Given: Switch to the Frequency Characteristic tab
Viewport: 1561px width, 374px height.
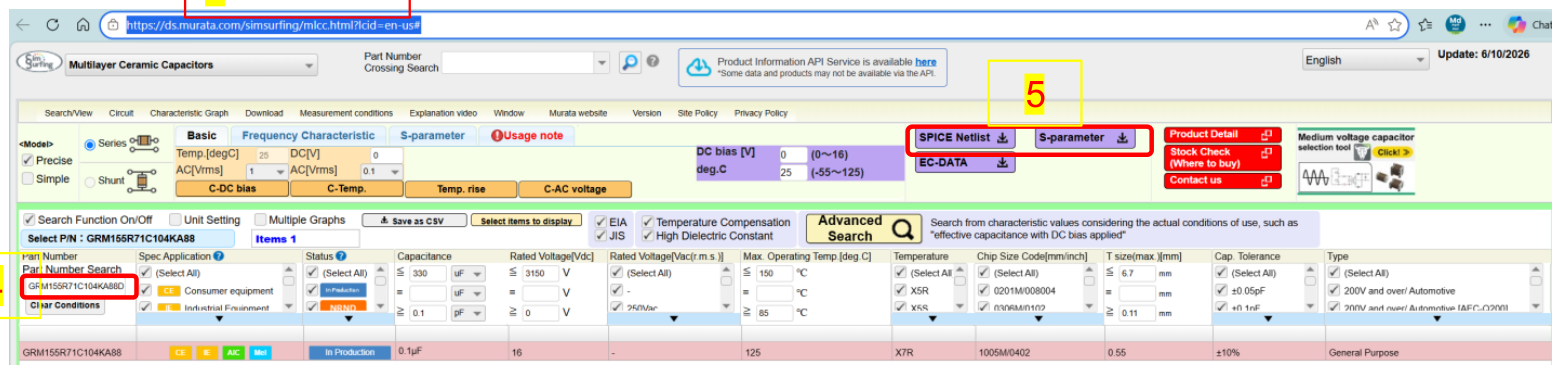Looking at the screenshot, I should point(308,136).
